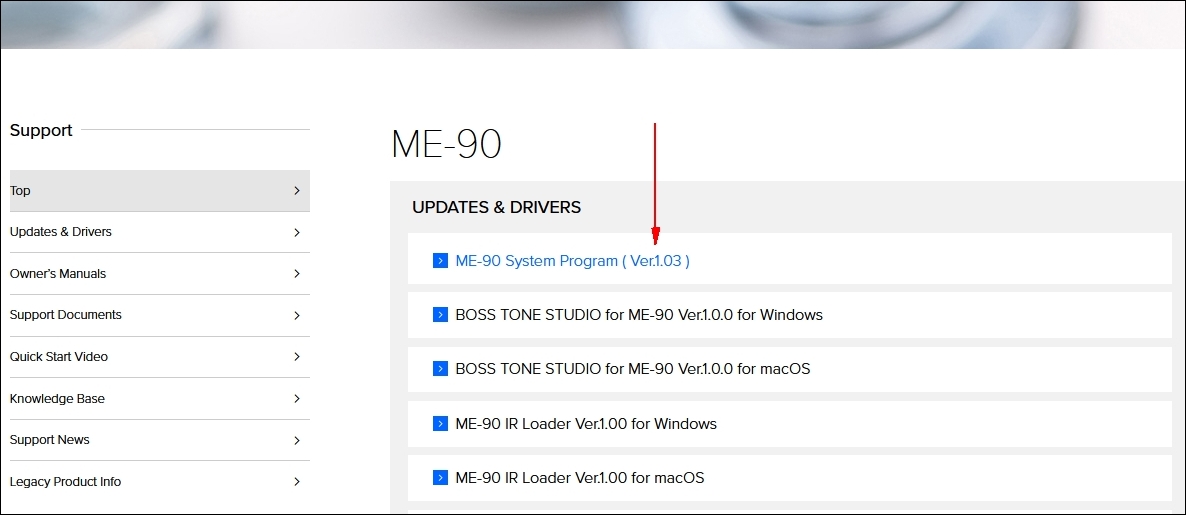Image resolution: width=1186 pixels, height=515 pixels.
Task: Open Support Documents in the sidebar
Action: [160, 315]
